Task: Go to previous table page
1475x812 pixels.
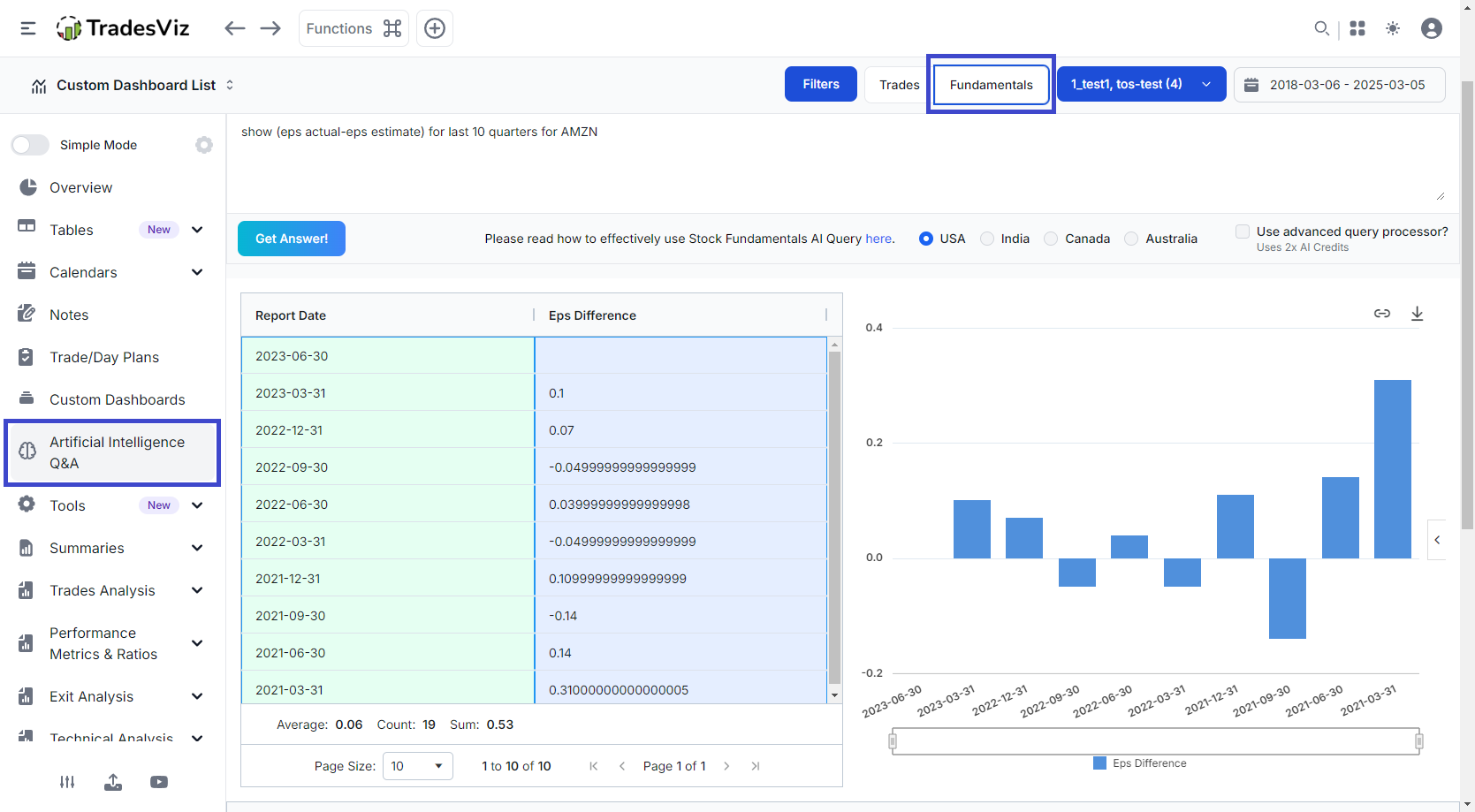Action: (x=622, y=766)
